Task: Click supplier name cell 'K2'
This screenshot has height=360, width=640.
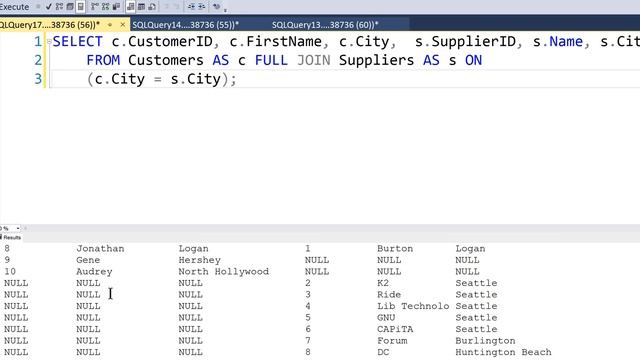Action: click(383, 283)
